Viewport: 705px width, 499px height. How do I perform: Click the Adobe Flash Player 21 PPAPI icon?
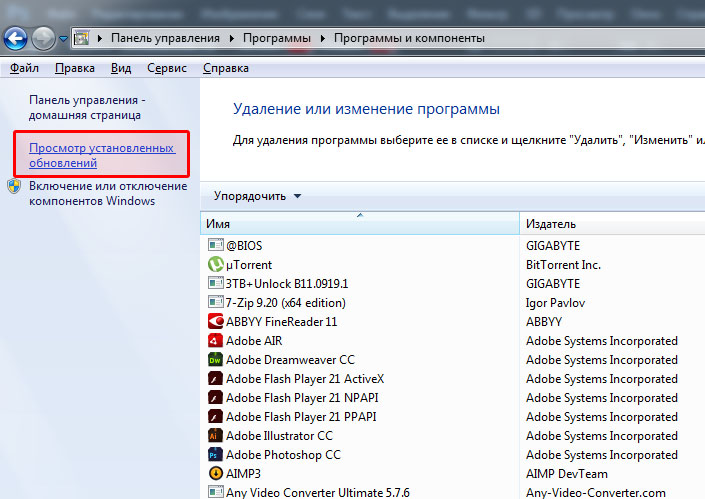pyautogui.click(x=216, y=416)
